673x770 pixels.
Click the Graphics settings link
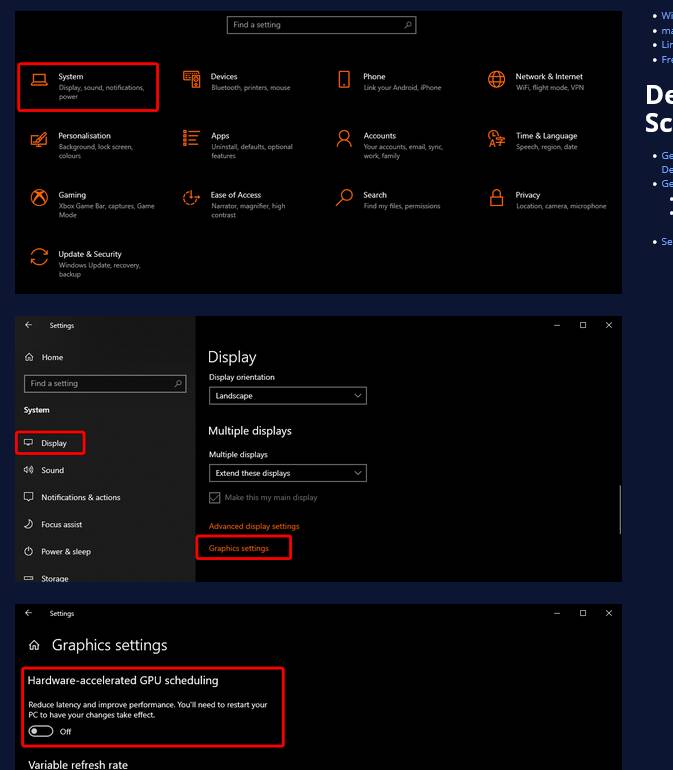click(239, 548)
